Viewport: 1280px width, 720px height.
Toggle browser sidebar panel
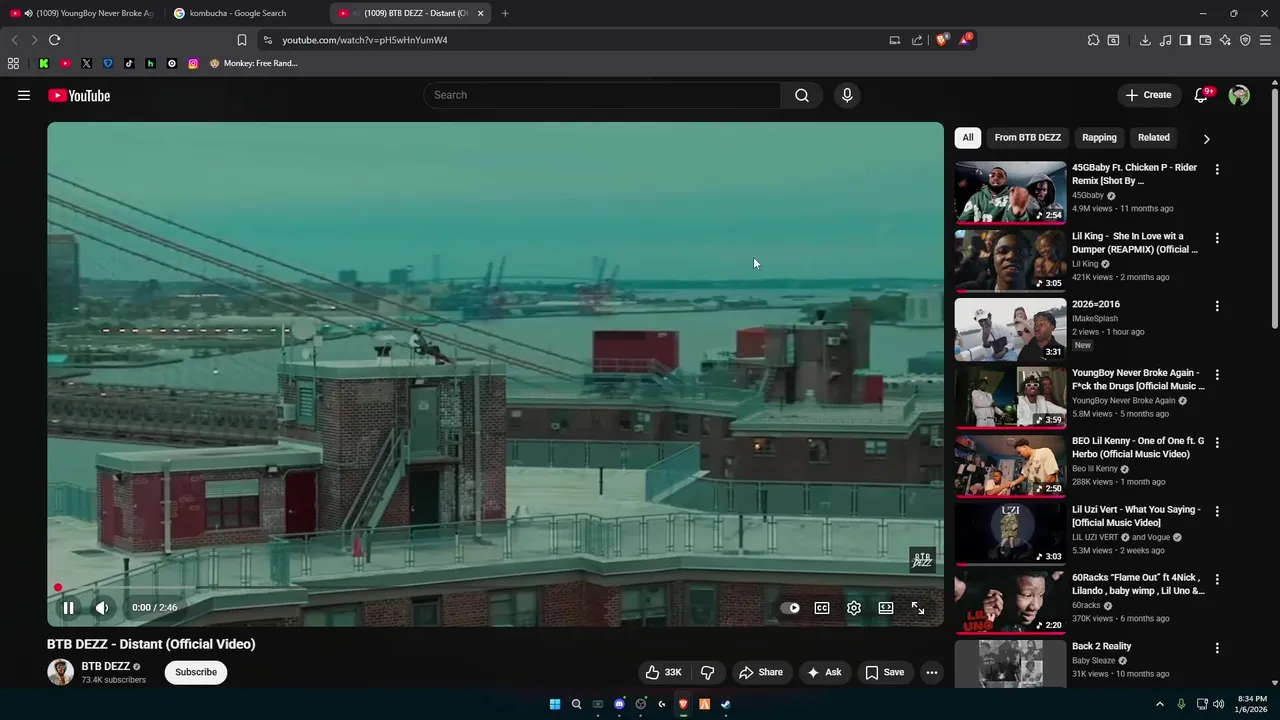[1185, 40]
